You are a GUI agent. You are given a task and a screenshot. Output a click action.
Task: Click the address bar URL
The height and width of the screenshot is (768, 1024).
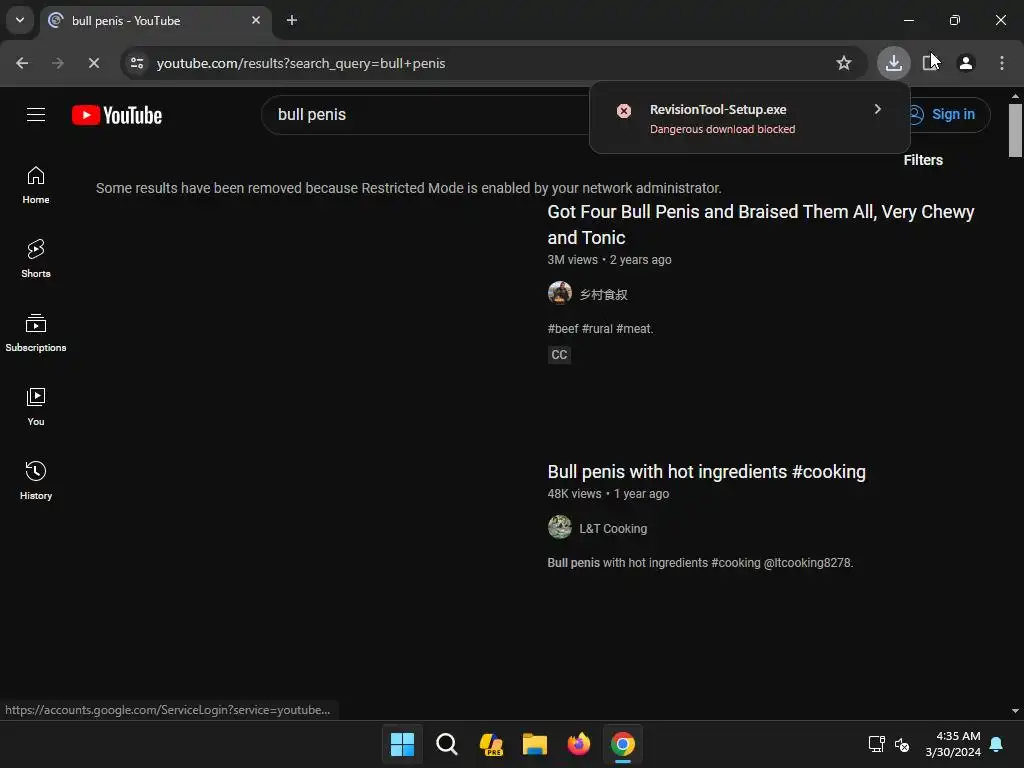[301, 63]
